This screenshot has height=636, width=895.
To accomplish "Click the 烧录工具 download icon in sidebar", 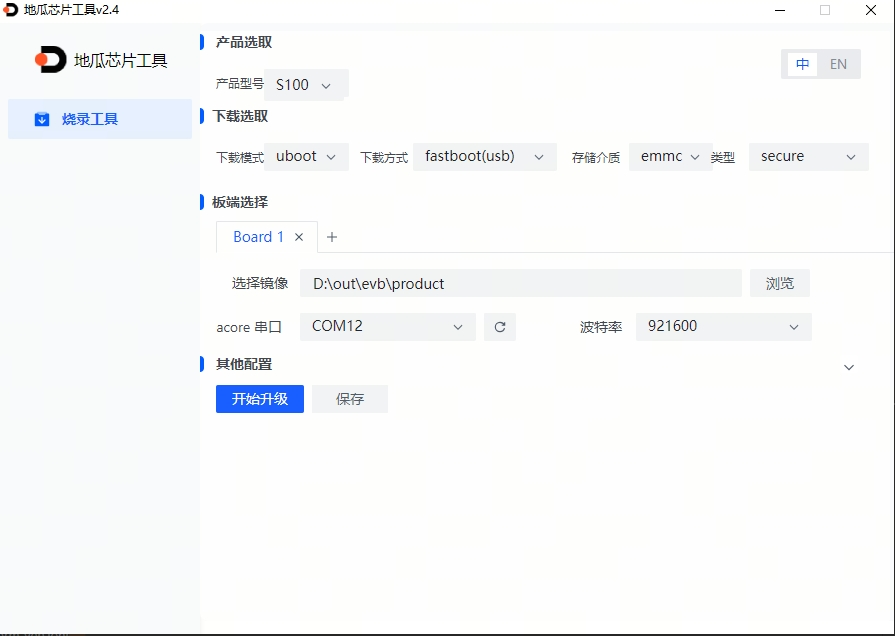I will 42,119.
